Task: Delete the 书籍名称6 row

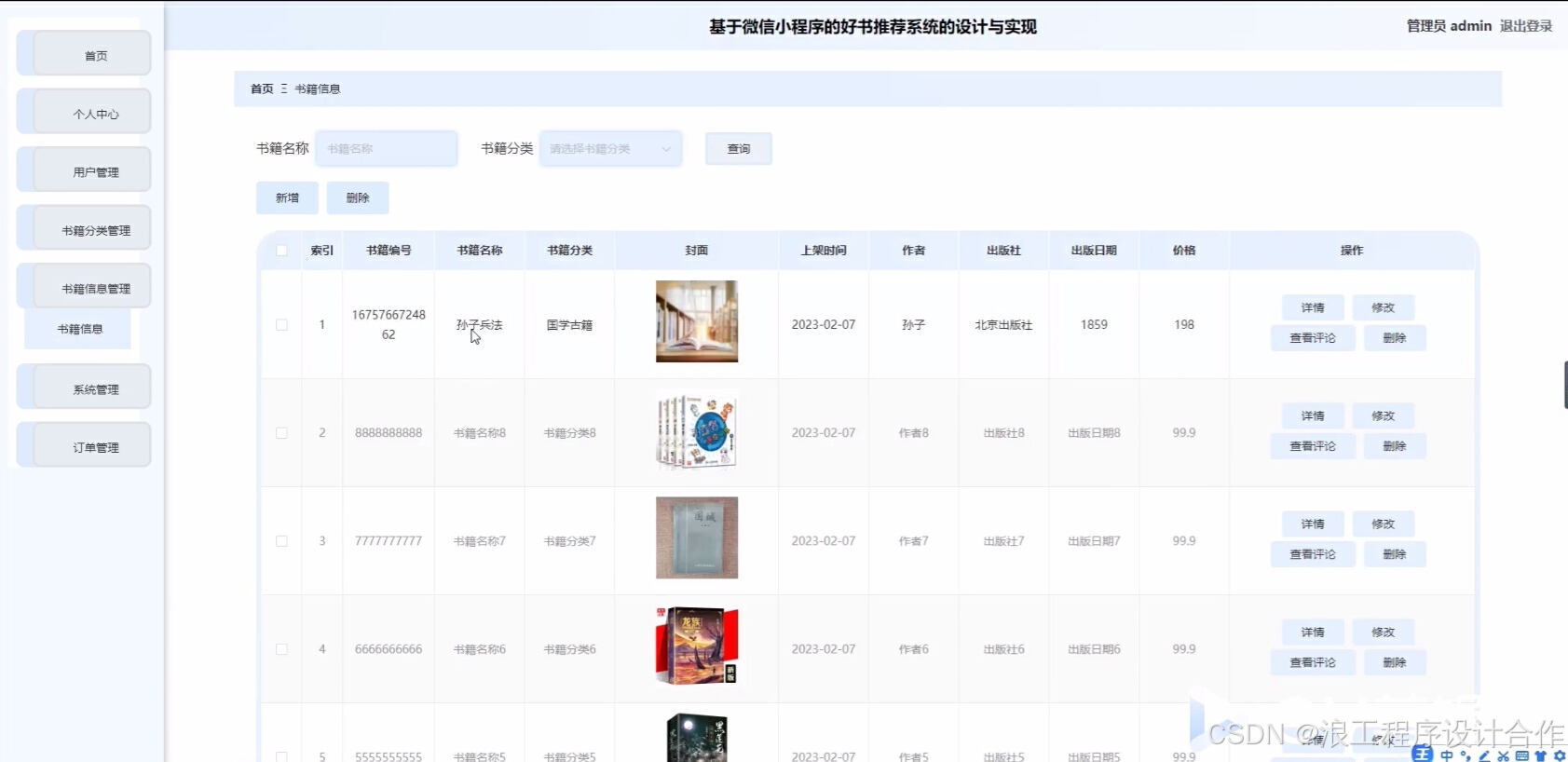Action: pos(1395,662)
